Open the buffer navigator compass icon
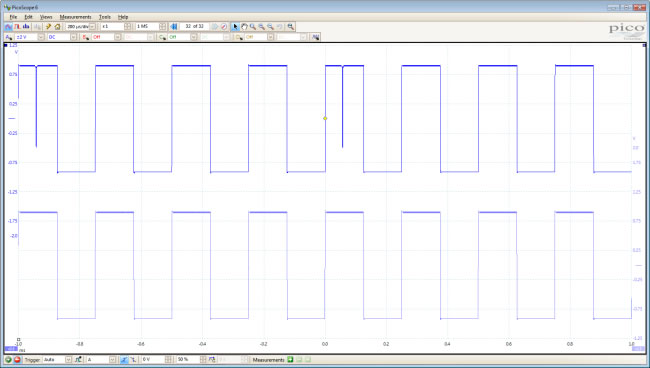Screen dimensions: 650x368 (224, 27)
